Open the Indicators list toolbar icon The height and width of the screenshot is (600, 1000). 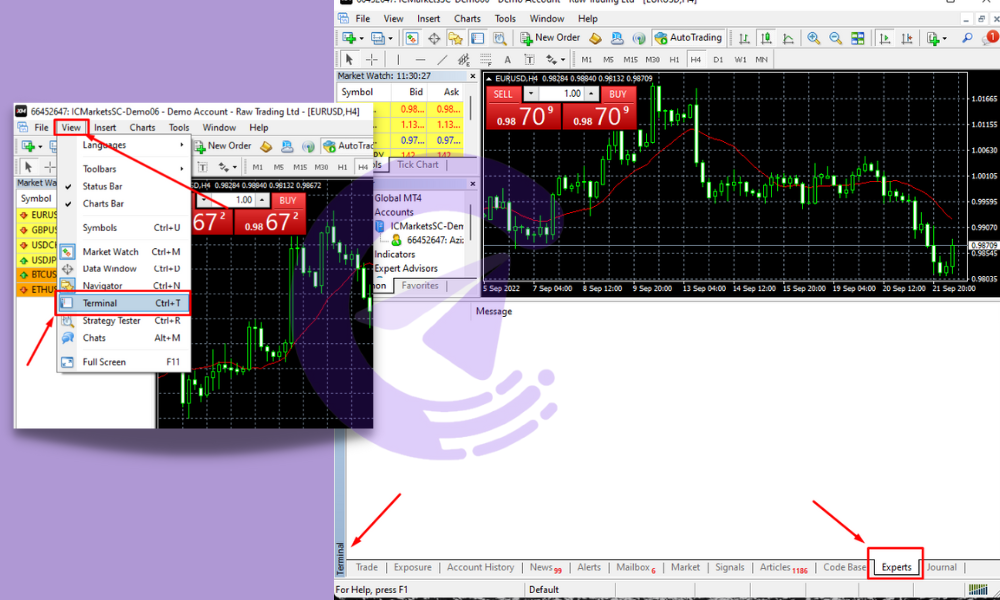934,37
